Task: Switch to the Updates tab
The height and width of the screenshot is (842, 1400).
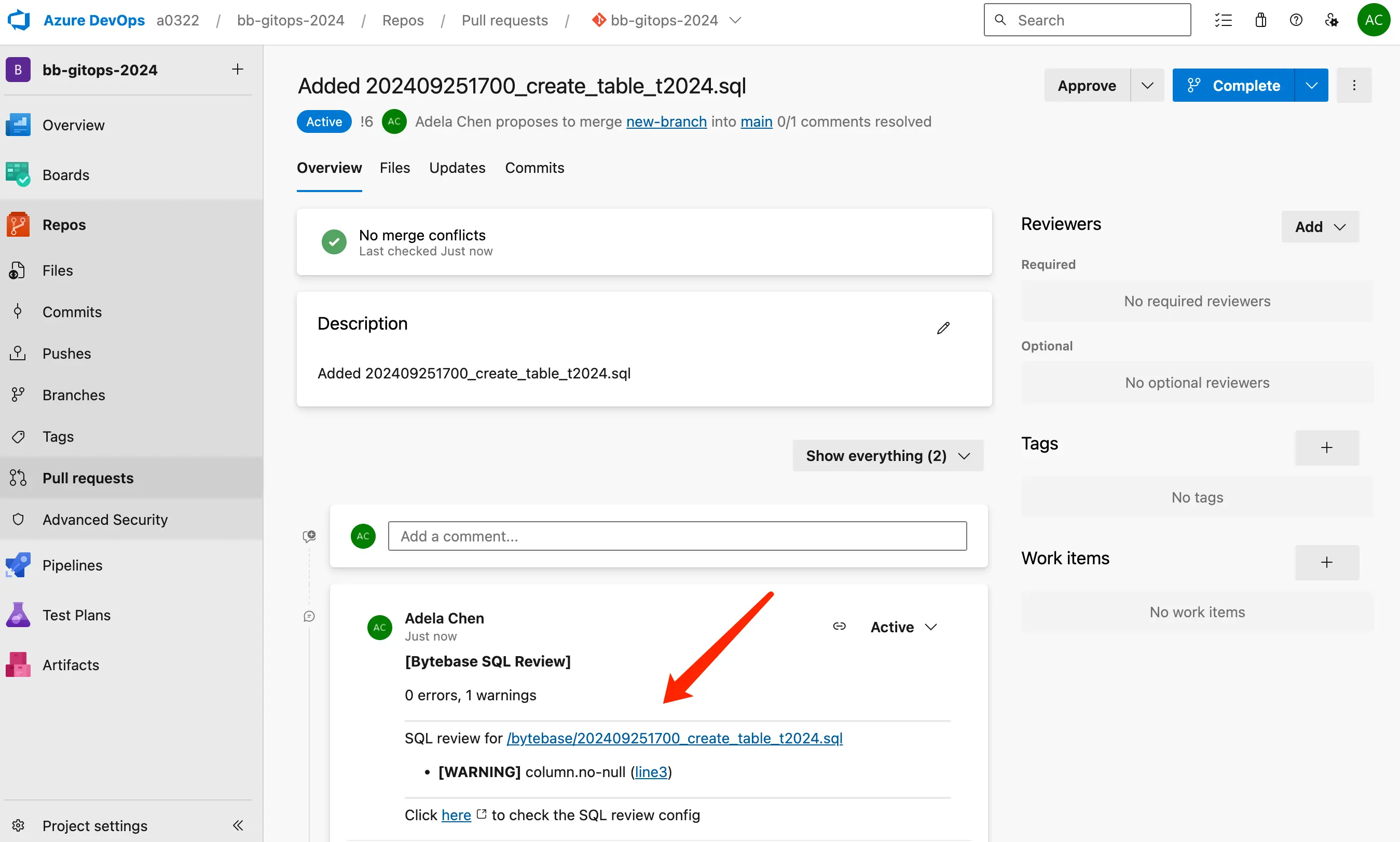Action: 457,168
